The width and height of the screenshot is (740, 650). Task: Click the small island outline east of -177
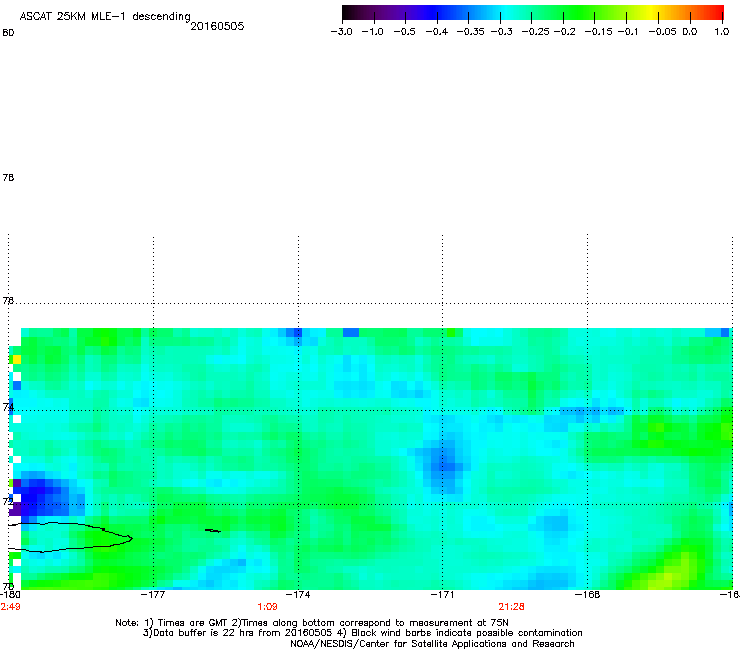click(213, 531)
